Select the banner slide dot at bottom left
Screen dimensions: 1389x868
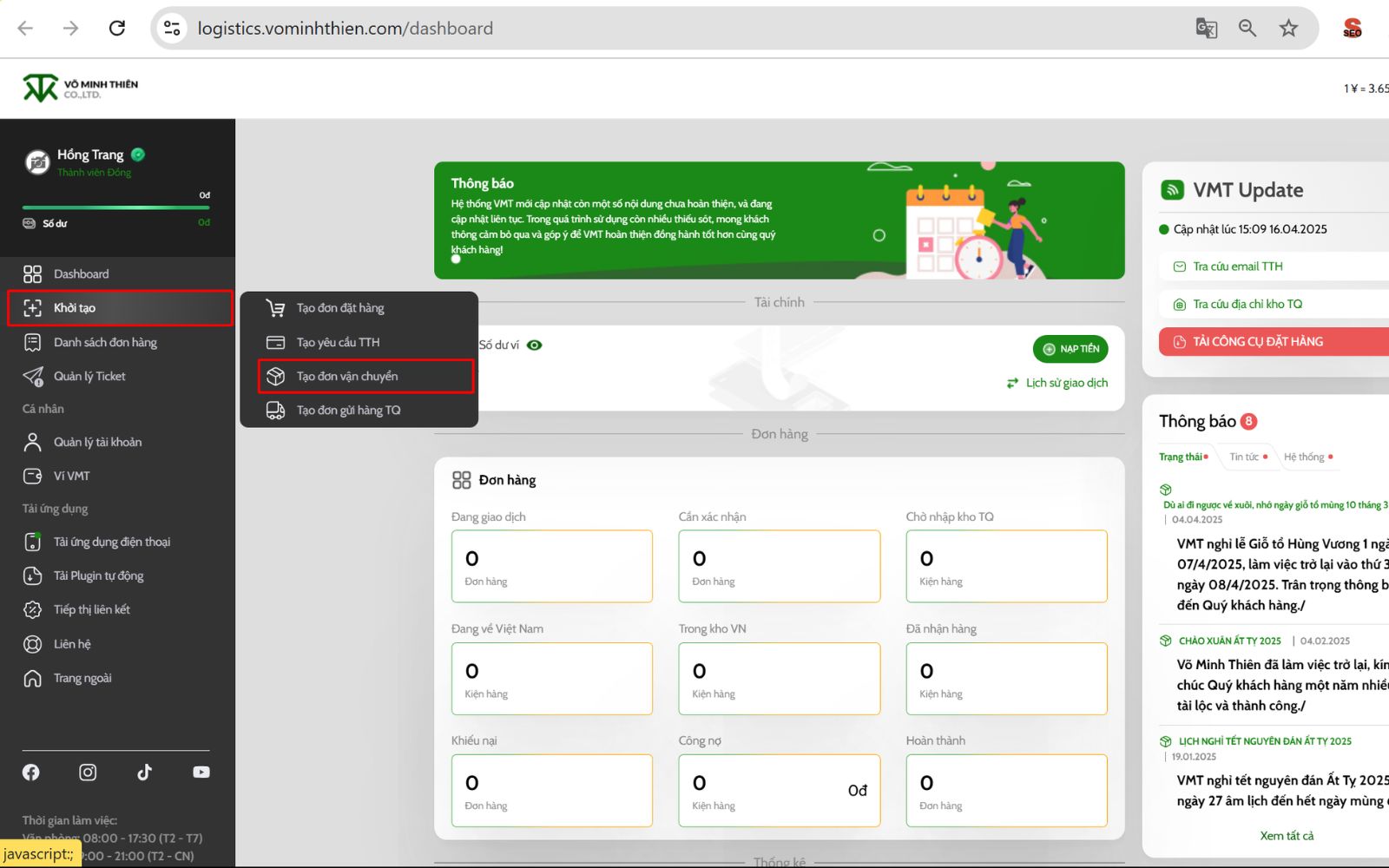[456, 259]
